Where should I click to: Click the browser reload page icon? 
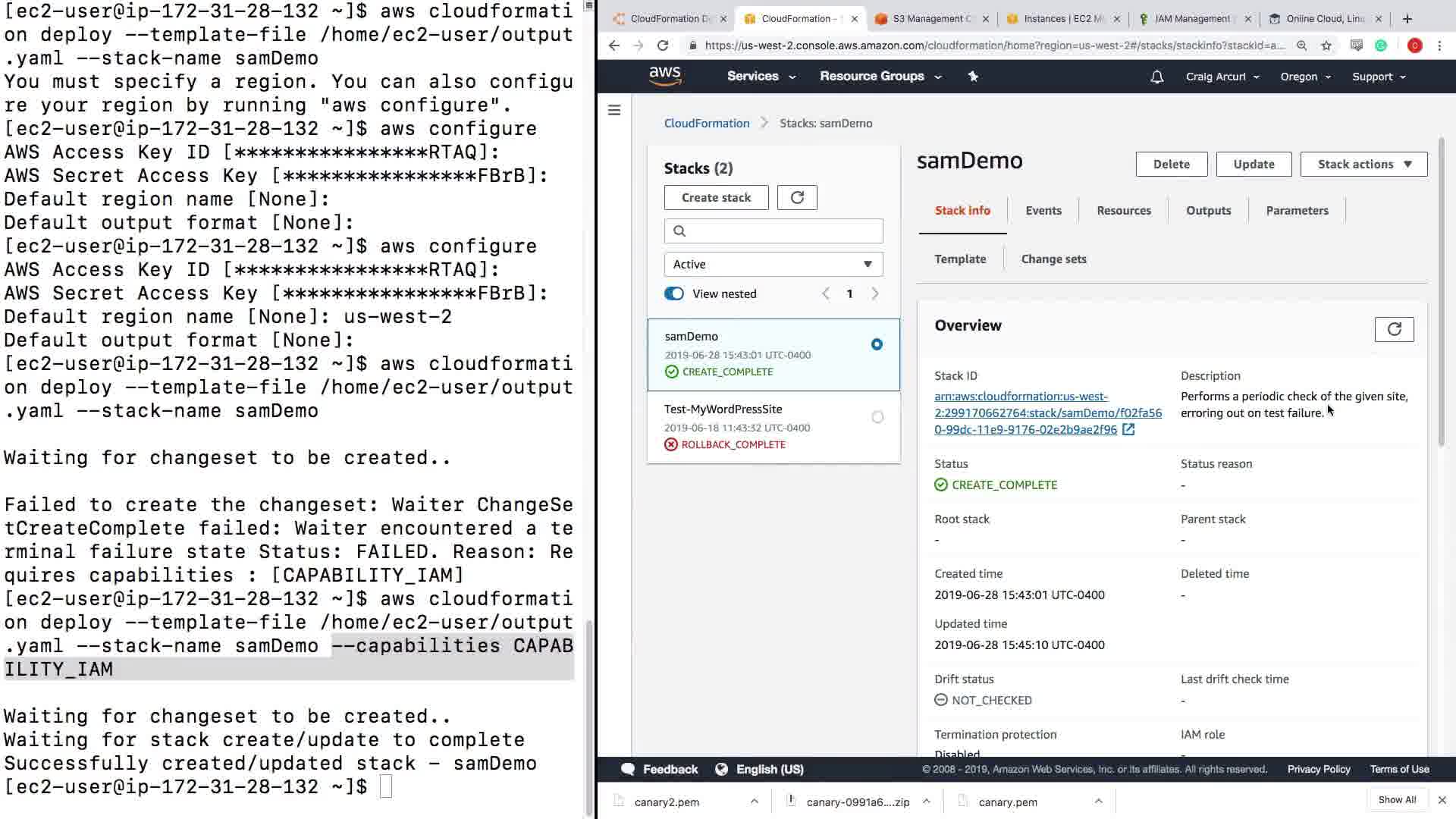[663, 45]
